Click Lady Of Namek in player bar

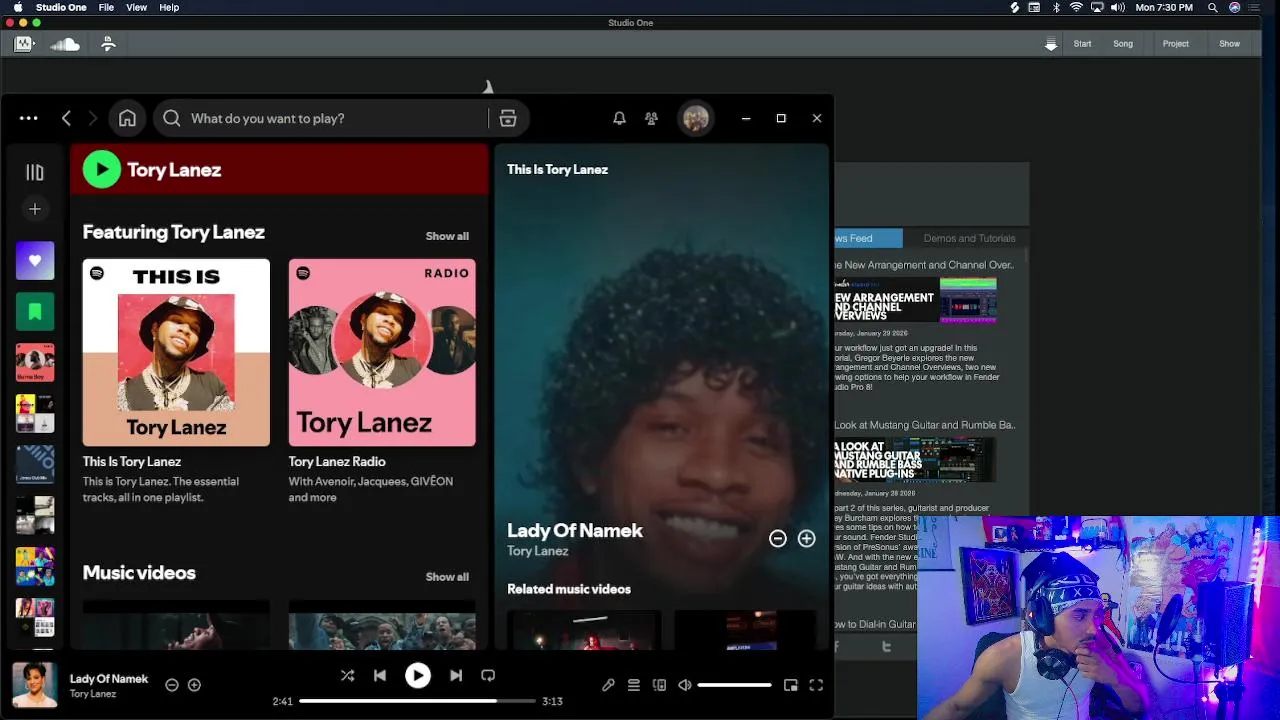(109, 678)
